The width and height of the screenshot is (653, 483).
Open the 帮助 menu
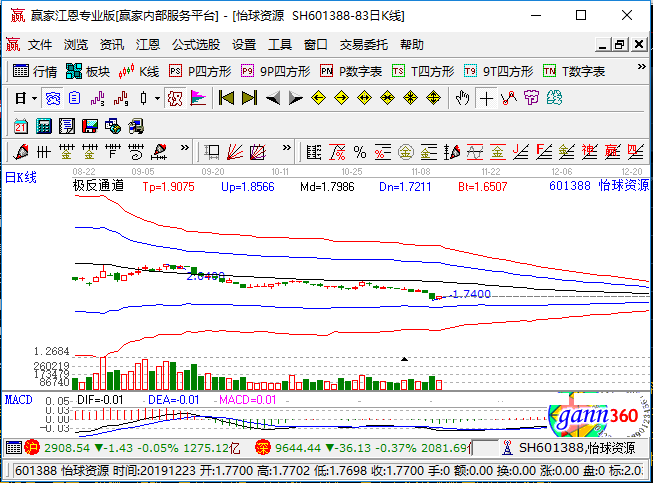411,45
